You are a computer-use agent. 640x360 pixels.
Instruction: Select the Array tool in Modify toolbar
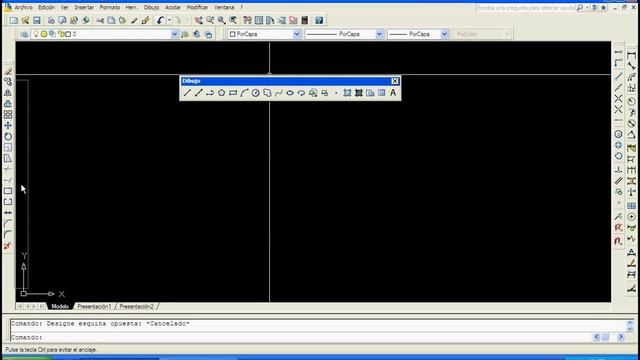[8, 115]
